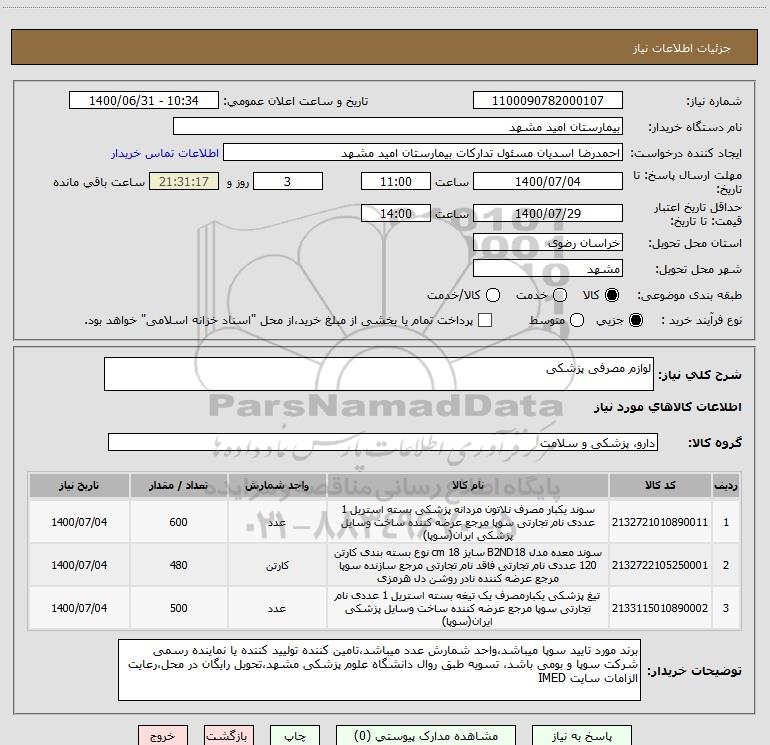770x745 pixels.
Task: Click the تعداد / مقدار column header
Action: (x=179, y=486)
